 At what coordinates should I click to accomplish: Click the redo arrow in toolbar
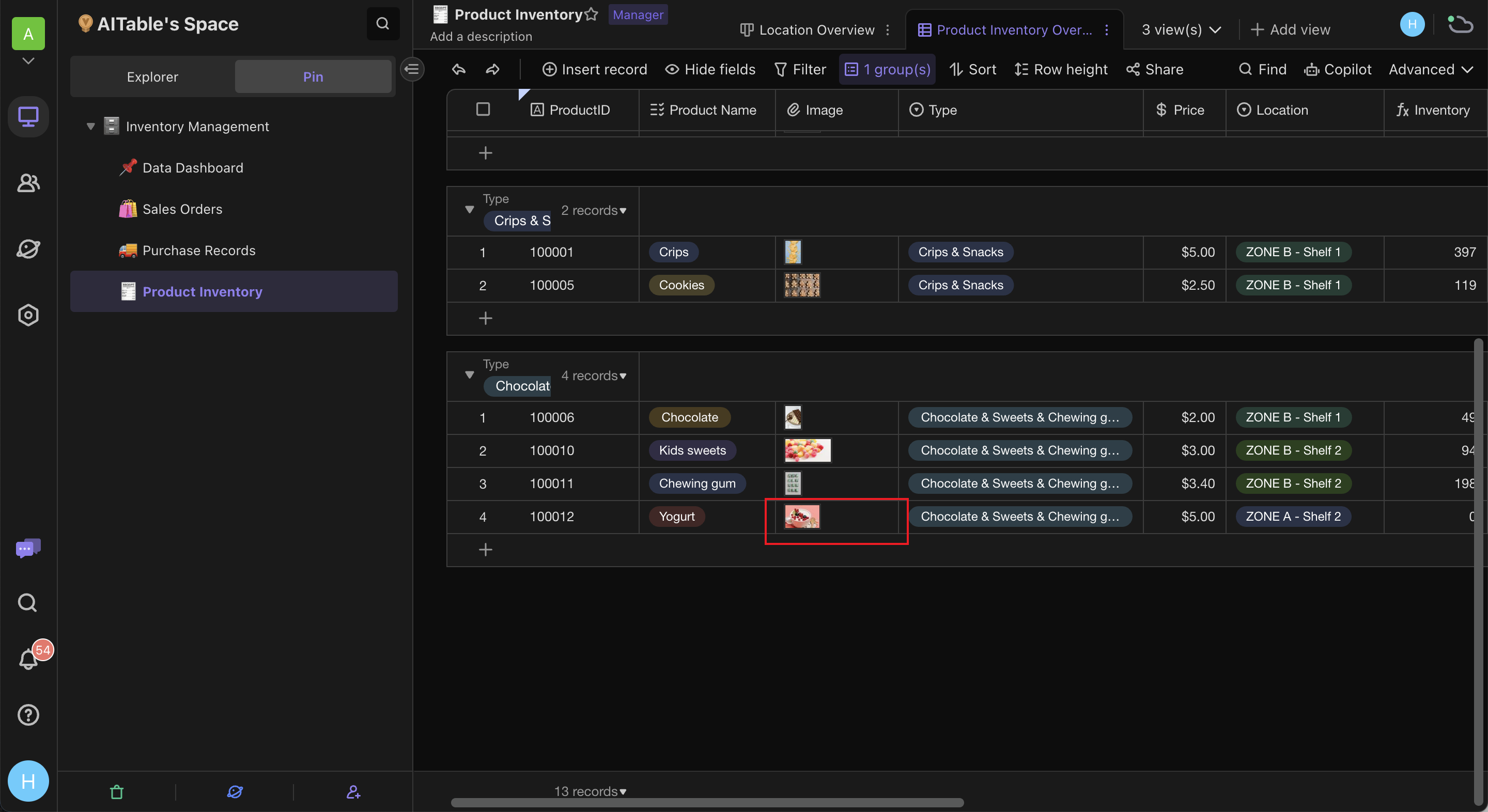click(x=492, y=69)
